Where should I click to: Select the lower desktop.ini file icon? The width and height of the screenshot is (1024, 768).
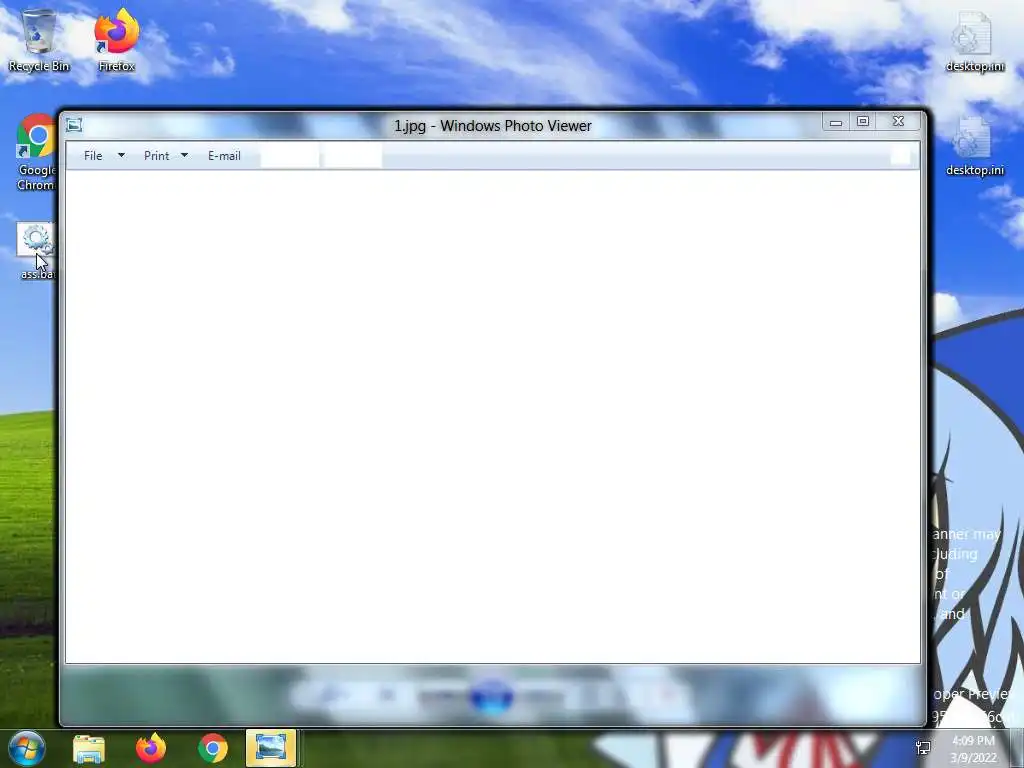(x=974, y=146)
